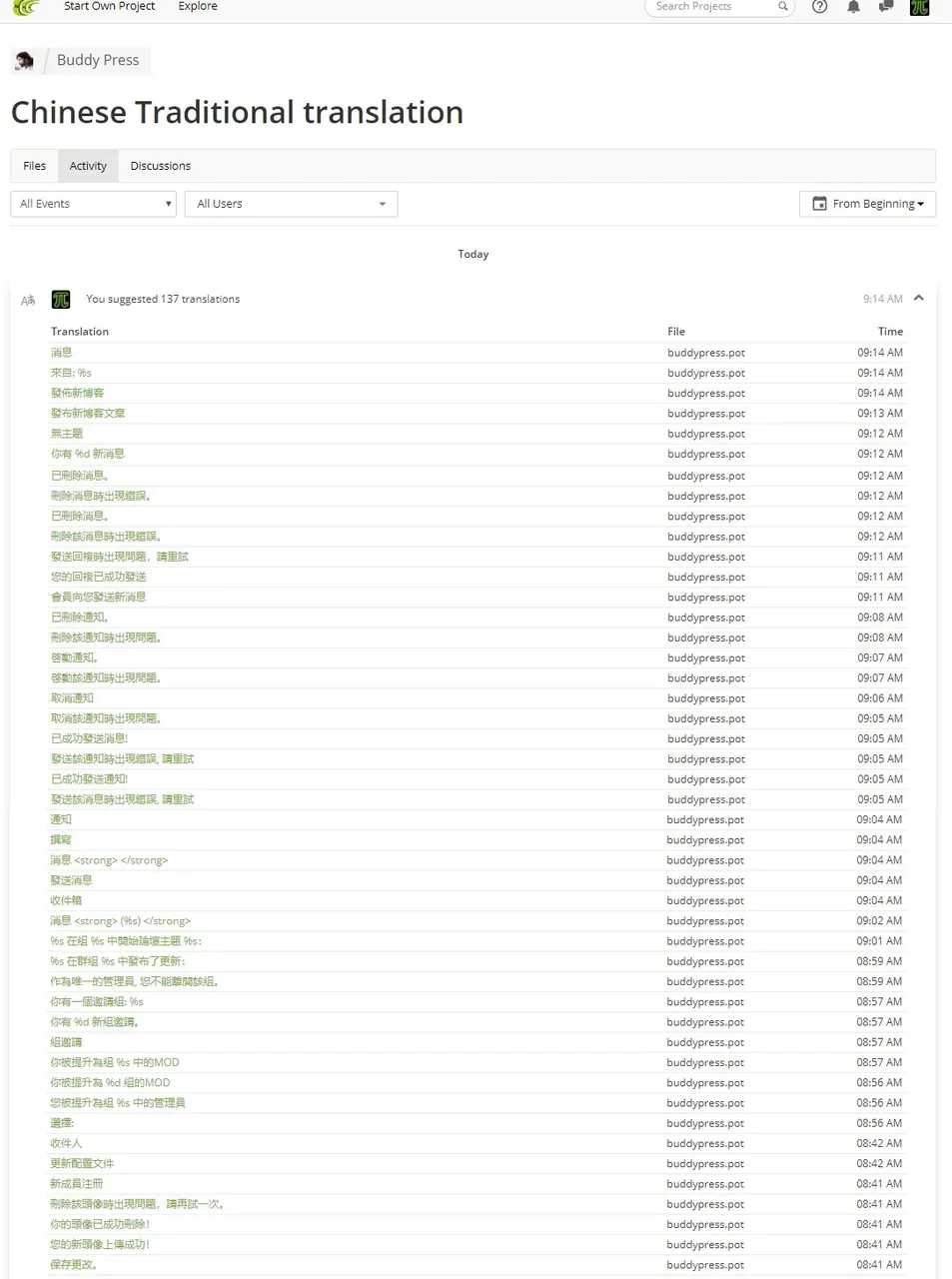Screen dimensions: 952x1279
Task: Open the translation '消息 <strong> (%s) </strong>'
Action: [x=120, y=920]
